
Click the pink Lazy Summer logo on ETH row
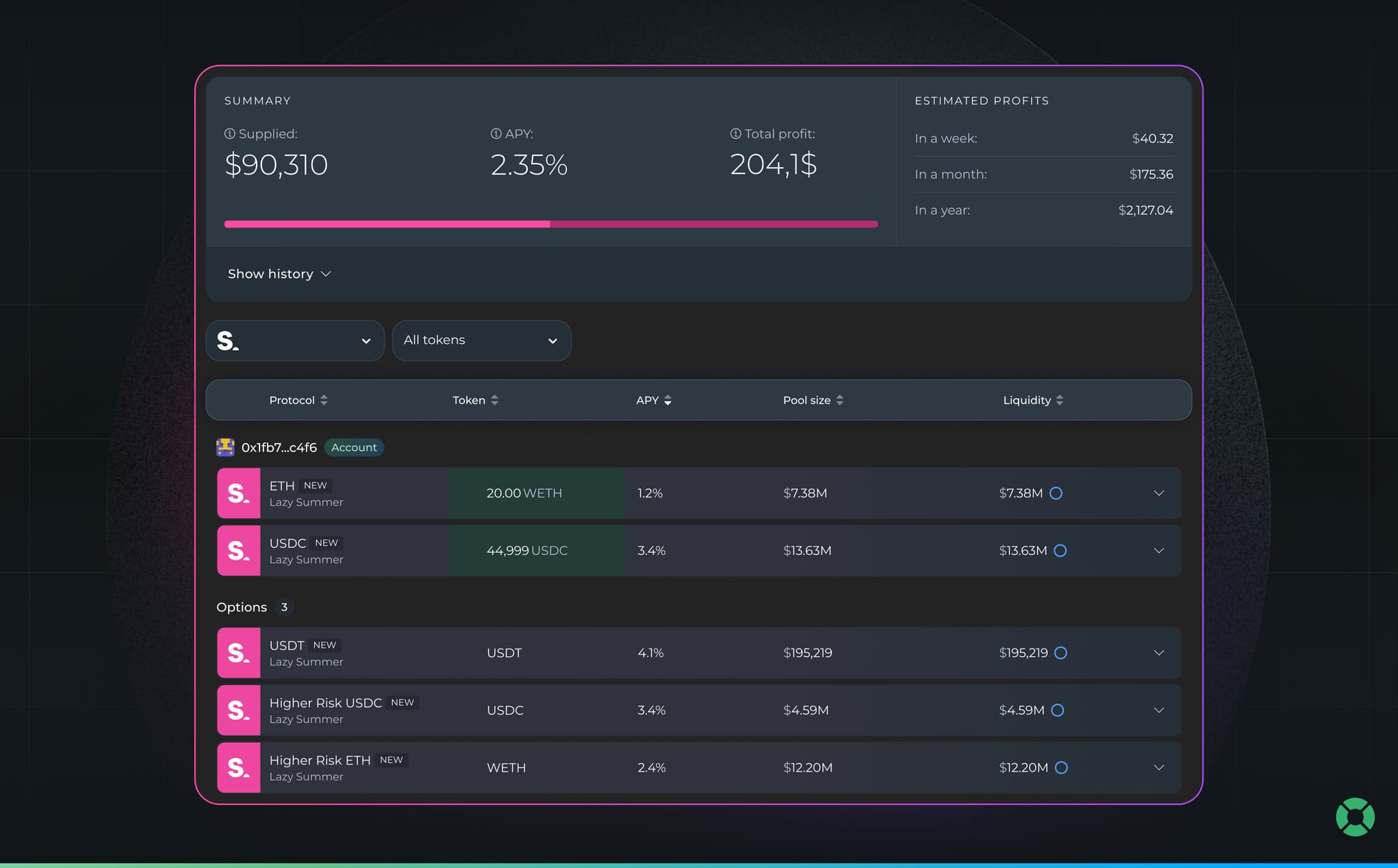[x=238, y=493]
